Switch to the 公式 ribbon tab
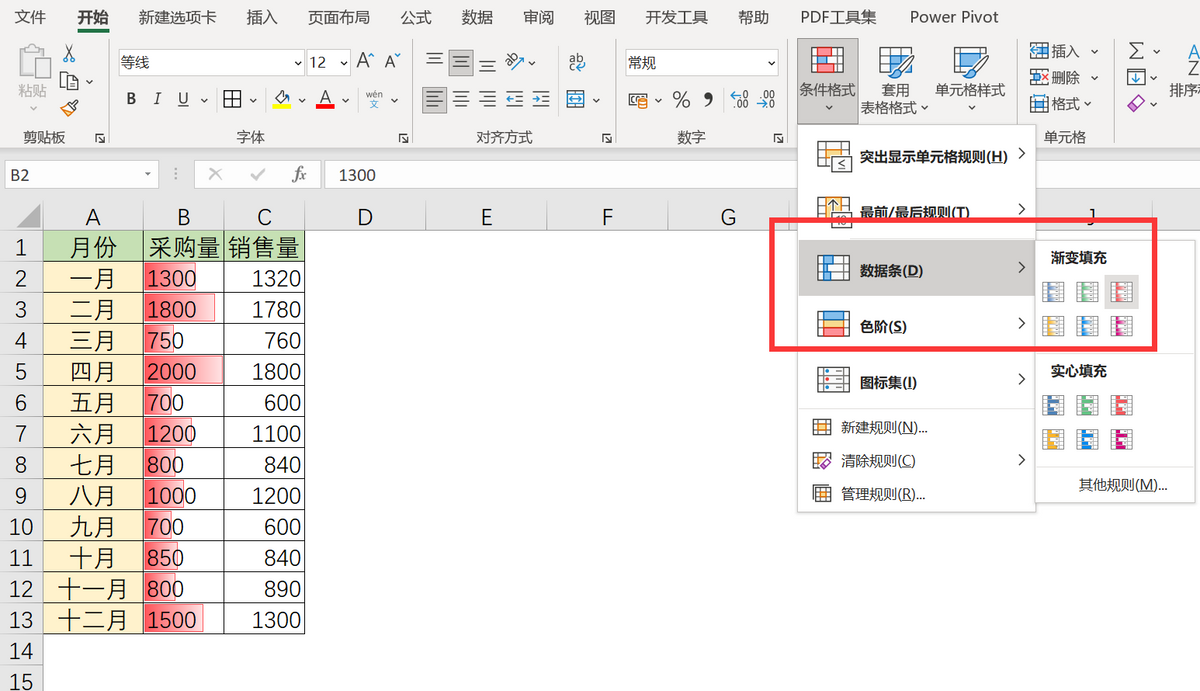The height and width of the screenshot is (691, 1200). 416,17
